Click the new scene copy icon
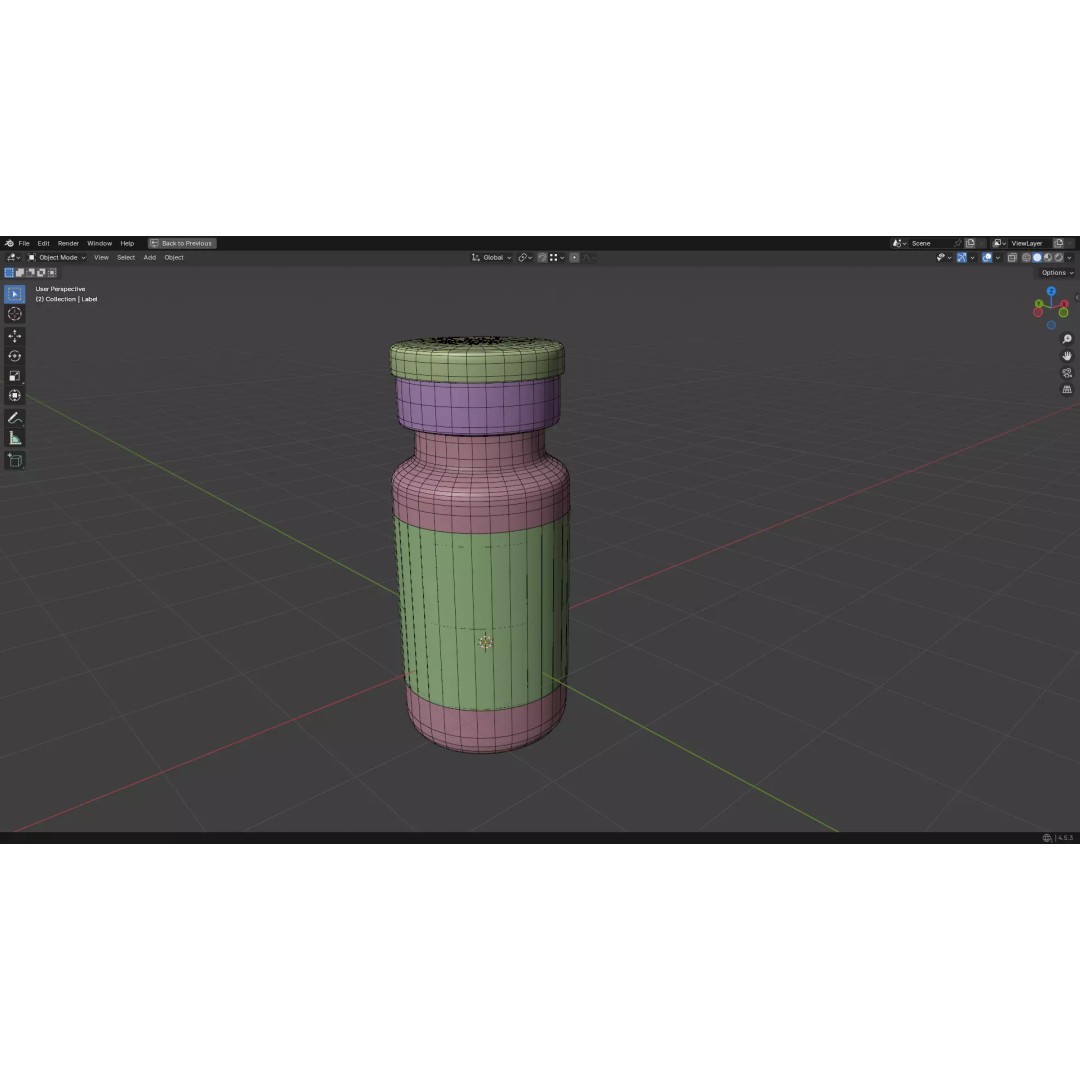Screen dimensions: 1080x1080 (970, 243)
